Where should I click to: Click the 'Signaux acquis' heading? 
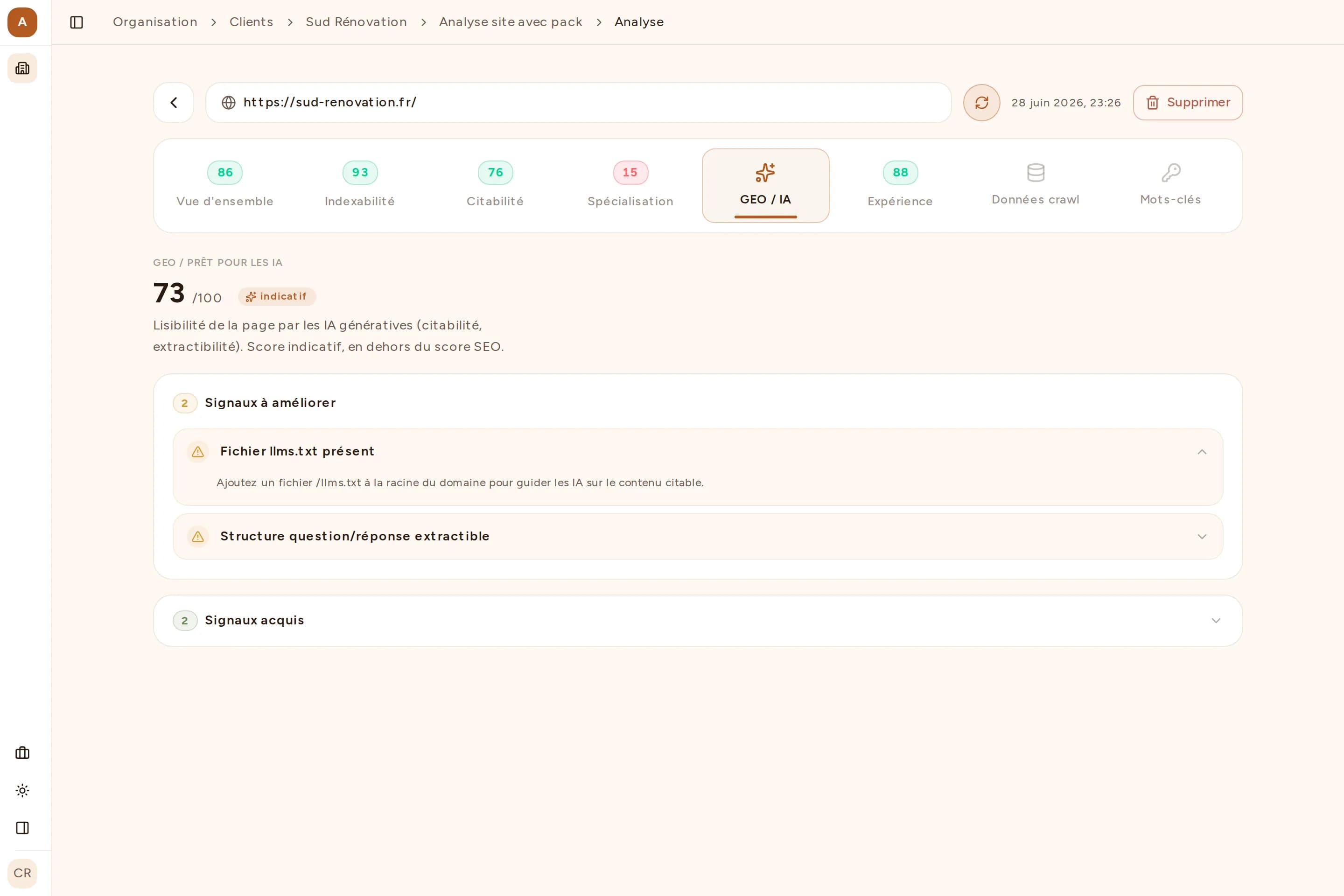click(254, 621)
